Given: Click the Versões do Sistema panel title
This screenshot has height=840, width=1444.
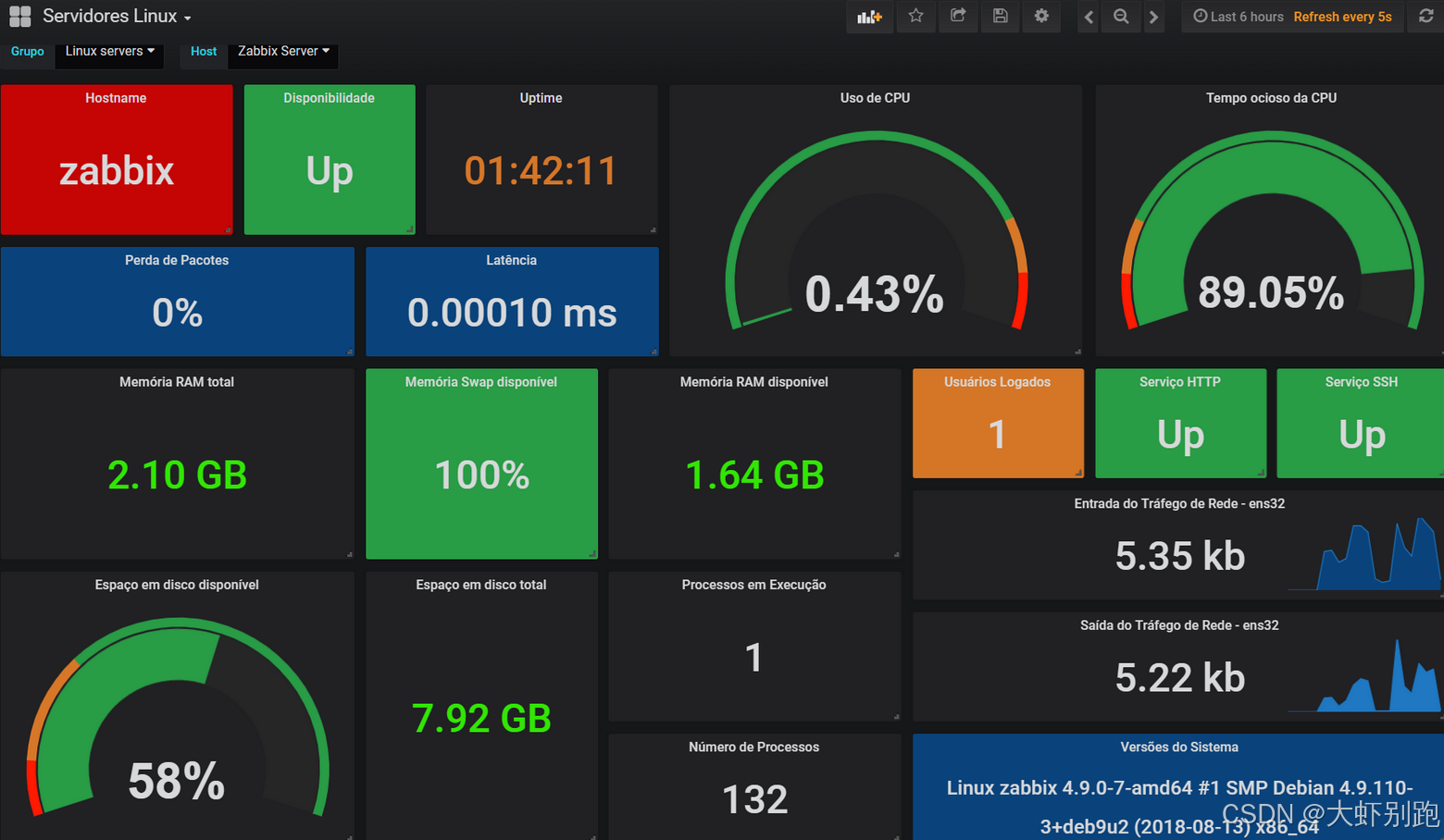Looking at the screenshot, I should 1179,747.
